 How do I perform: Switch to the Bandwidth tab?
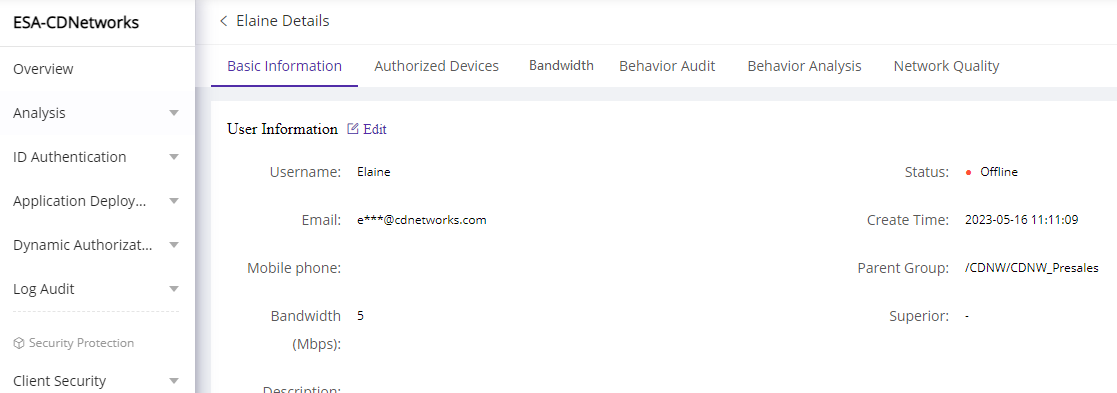[x=561, y=66]
